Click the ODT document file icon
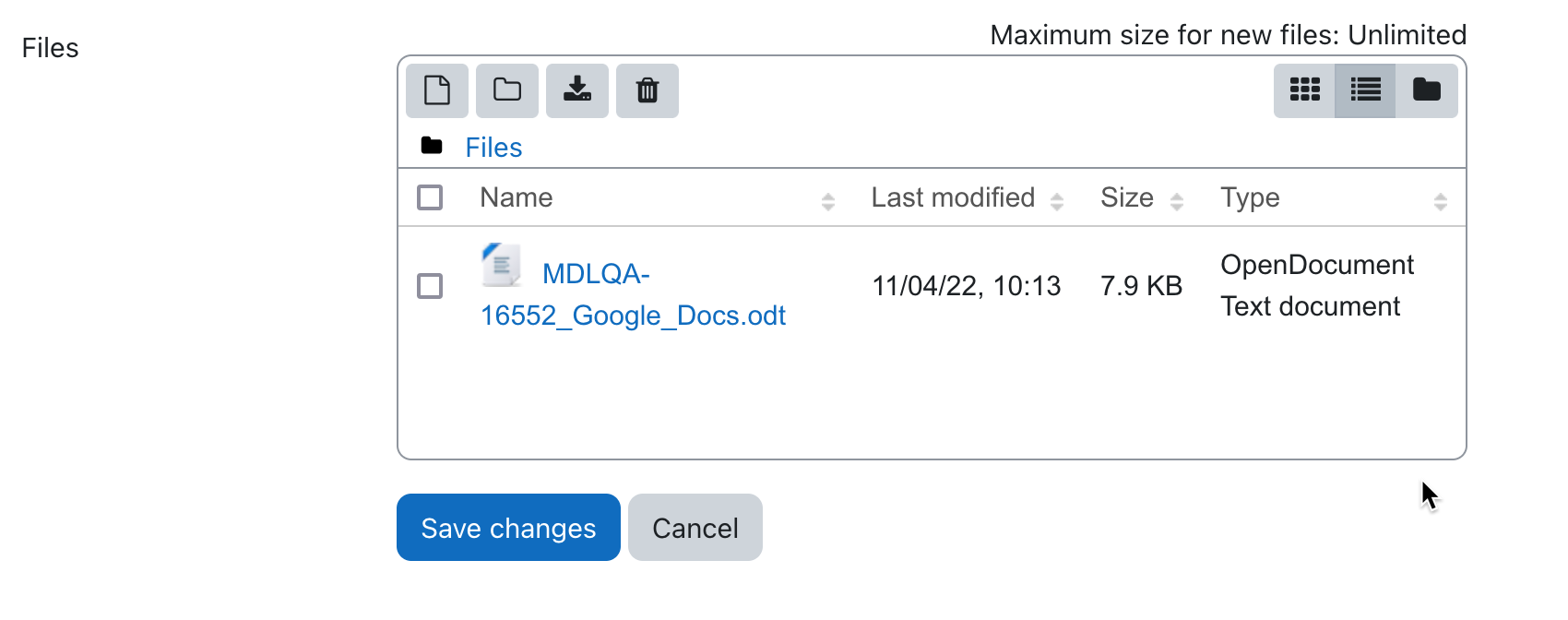1568x620 pixels. click(x=502, y=266)
